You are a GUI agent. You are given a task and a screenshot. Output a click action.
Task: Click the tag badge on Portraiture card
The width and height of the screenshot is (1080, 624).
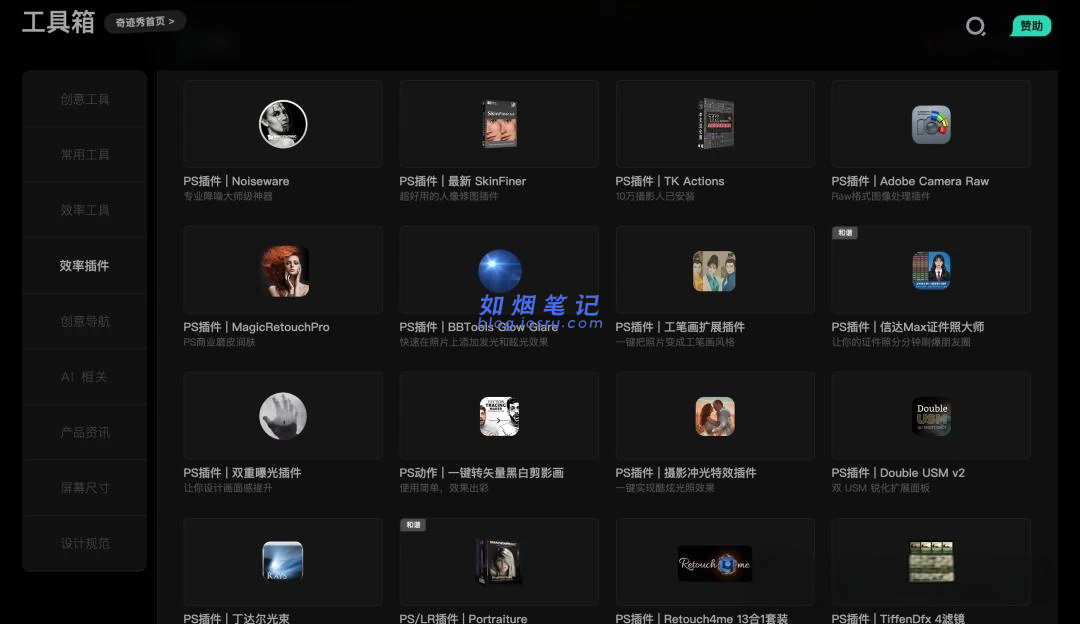pyautogui.click(x=413, y=525)
